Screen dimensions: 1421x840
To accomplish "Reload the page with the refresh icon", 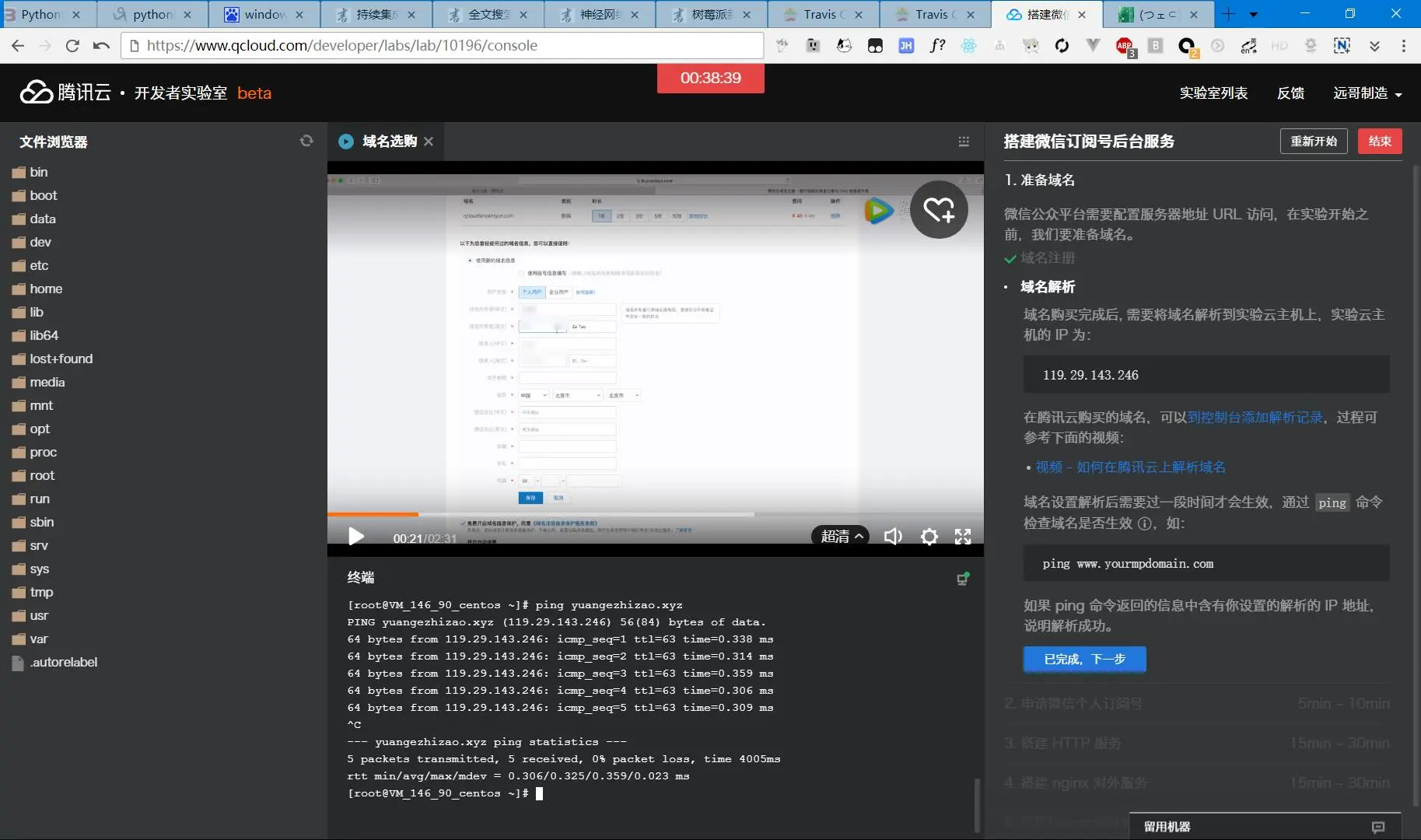I will coord(72,46).
